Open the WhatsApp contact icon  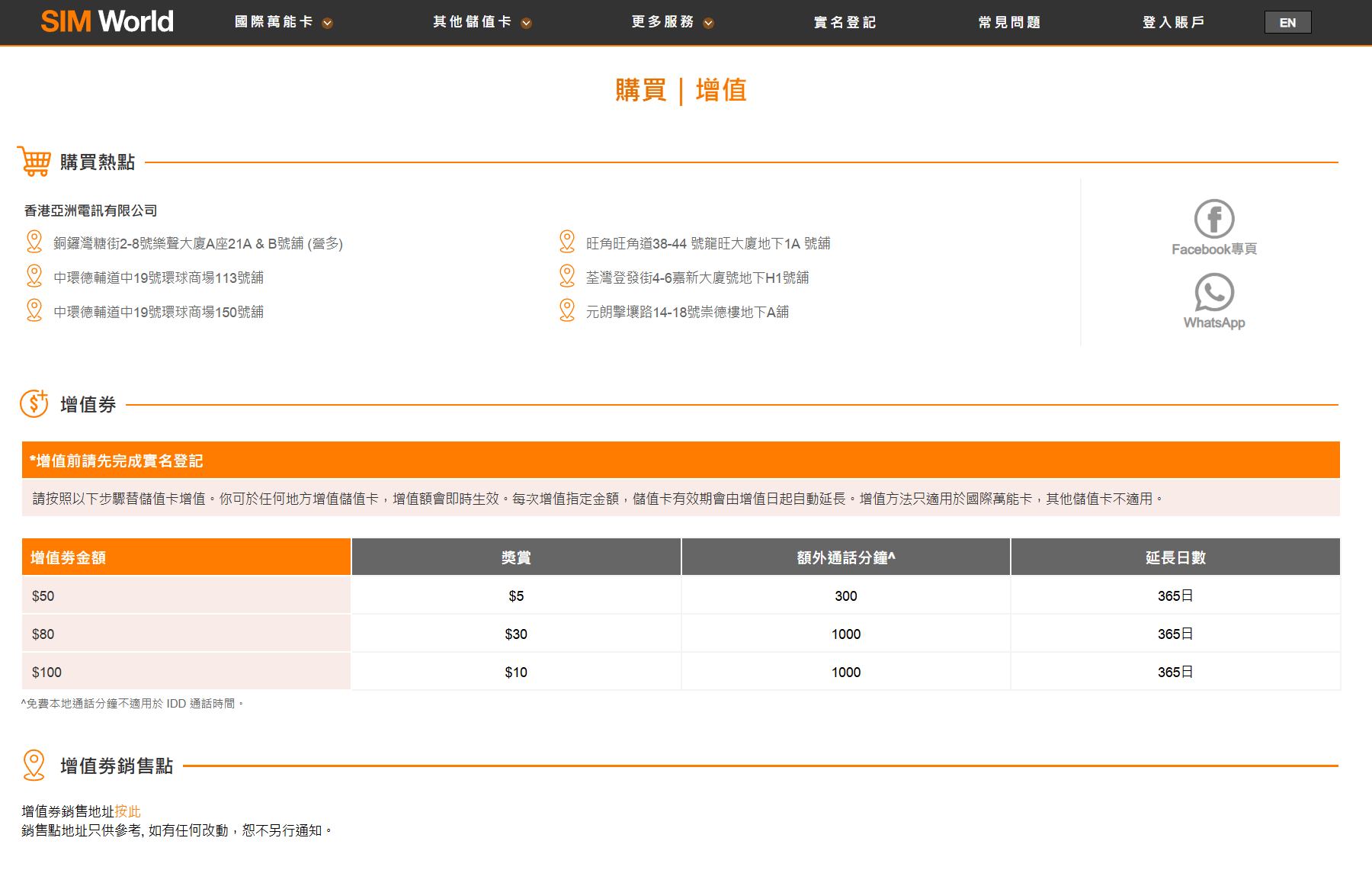(x=1213, y=293)
